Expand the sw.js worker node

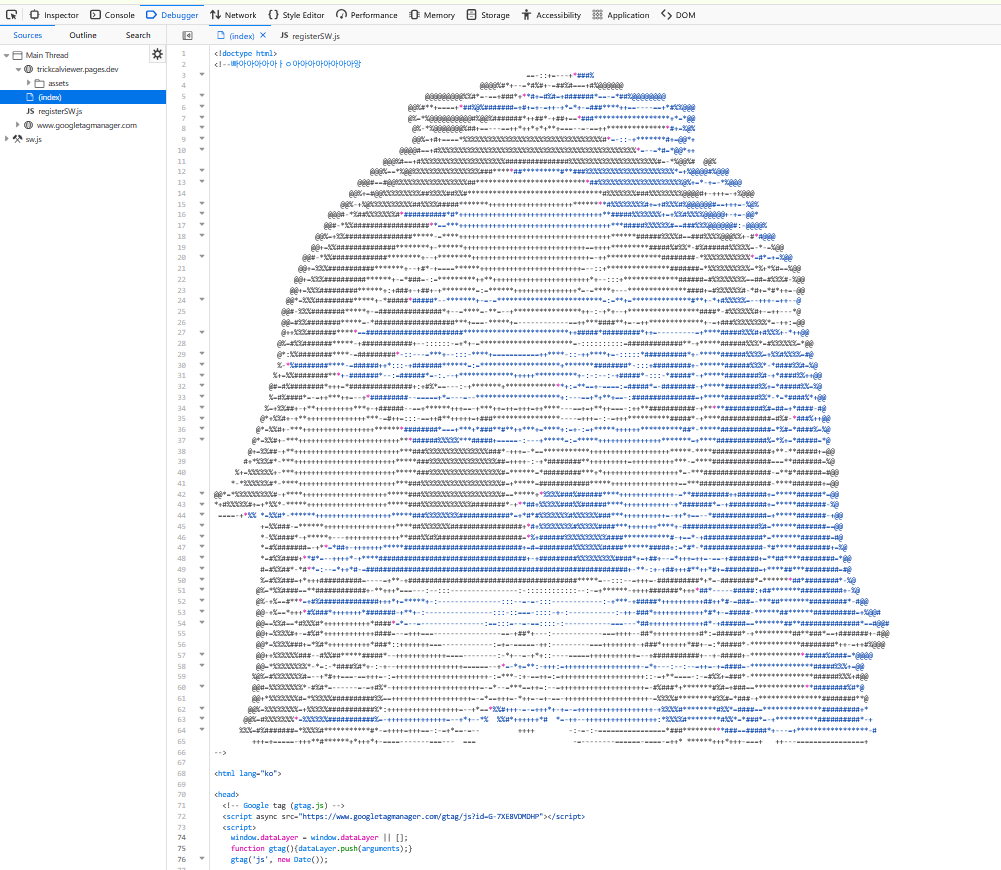tap(6, 139)
